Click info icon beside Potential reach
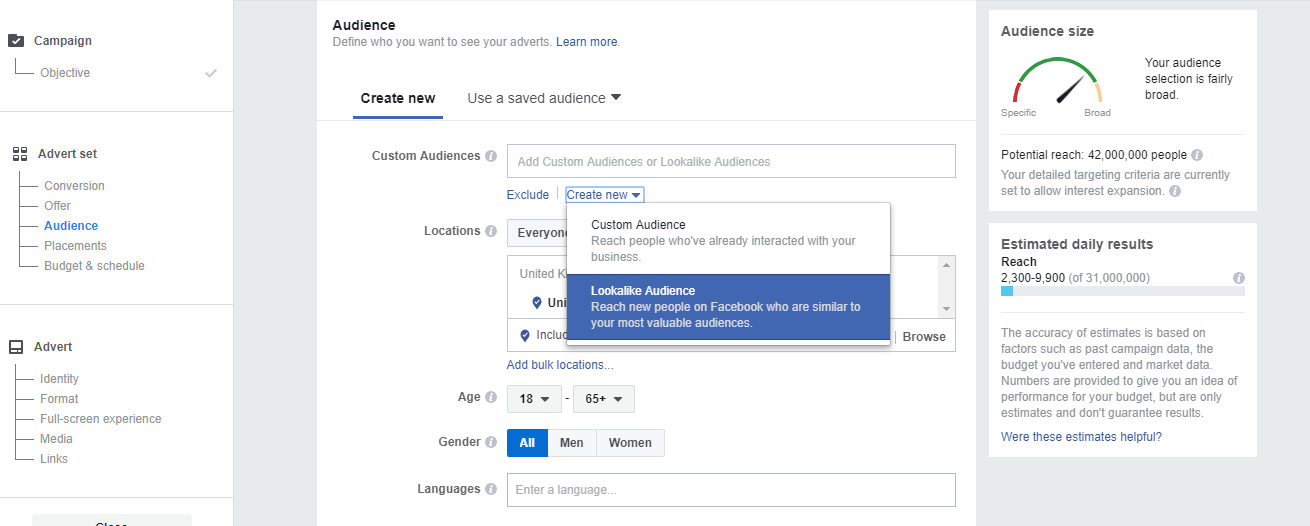The width and height of the screenshot is (1310, 526). [1197, 155]
